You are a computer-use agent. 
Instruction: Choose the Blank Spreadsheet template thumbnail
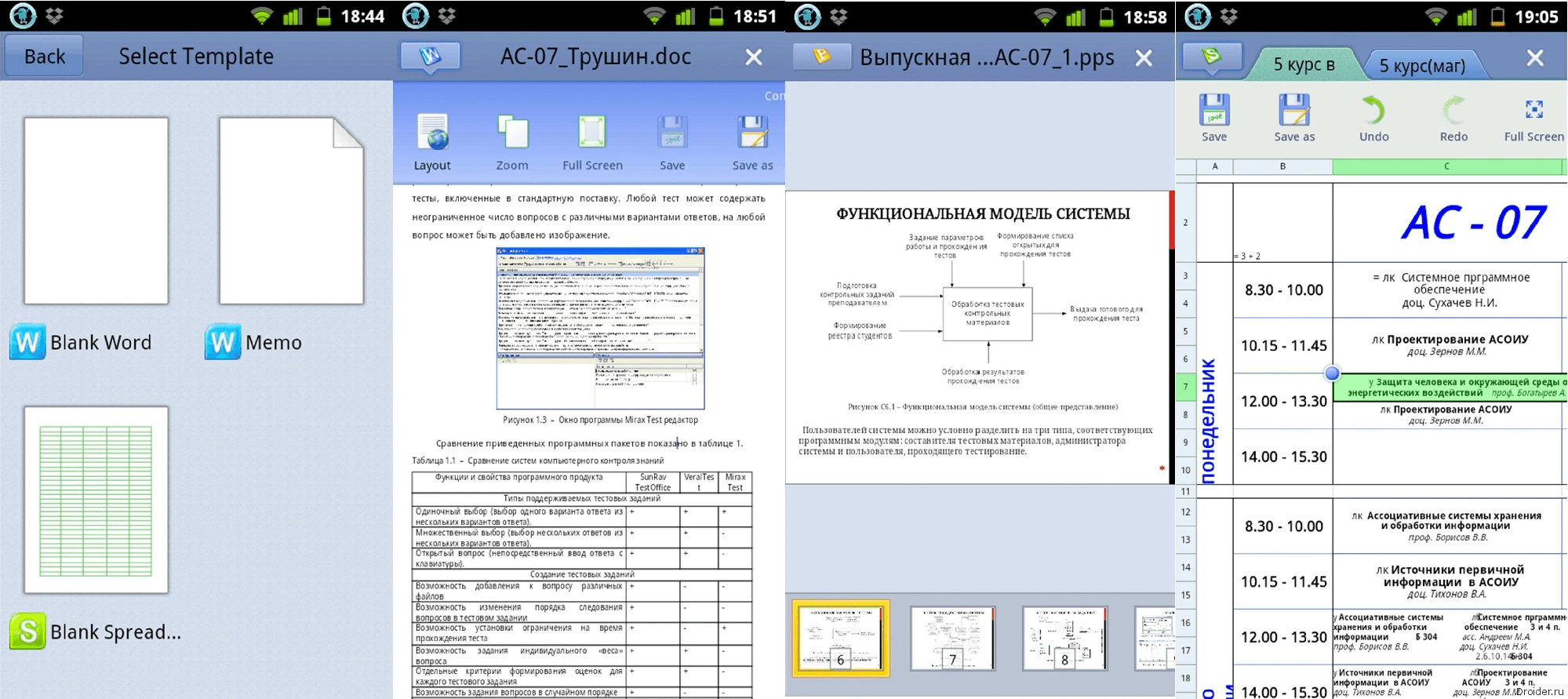pos(96,500)
